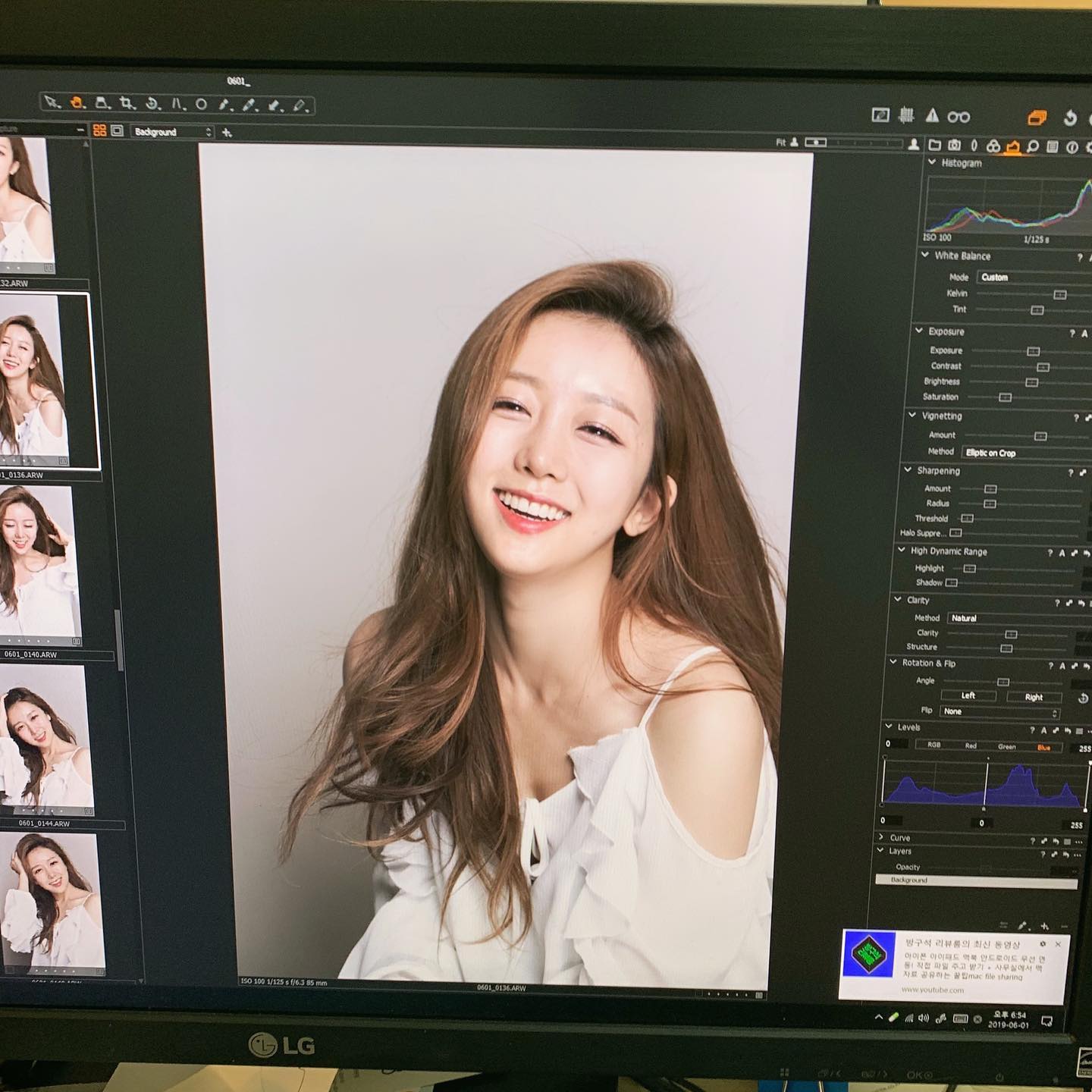Select the RGB Levels channel
This screenshot has height=1092, width=1092.
click(x=934, y=745)
